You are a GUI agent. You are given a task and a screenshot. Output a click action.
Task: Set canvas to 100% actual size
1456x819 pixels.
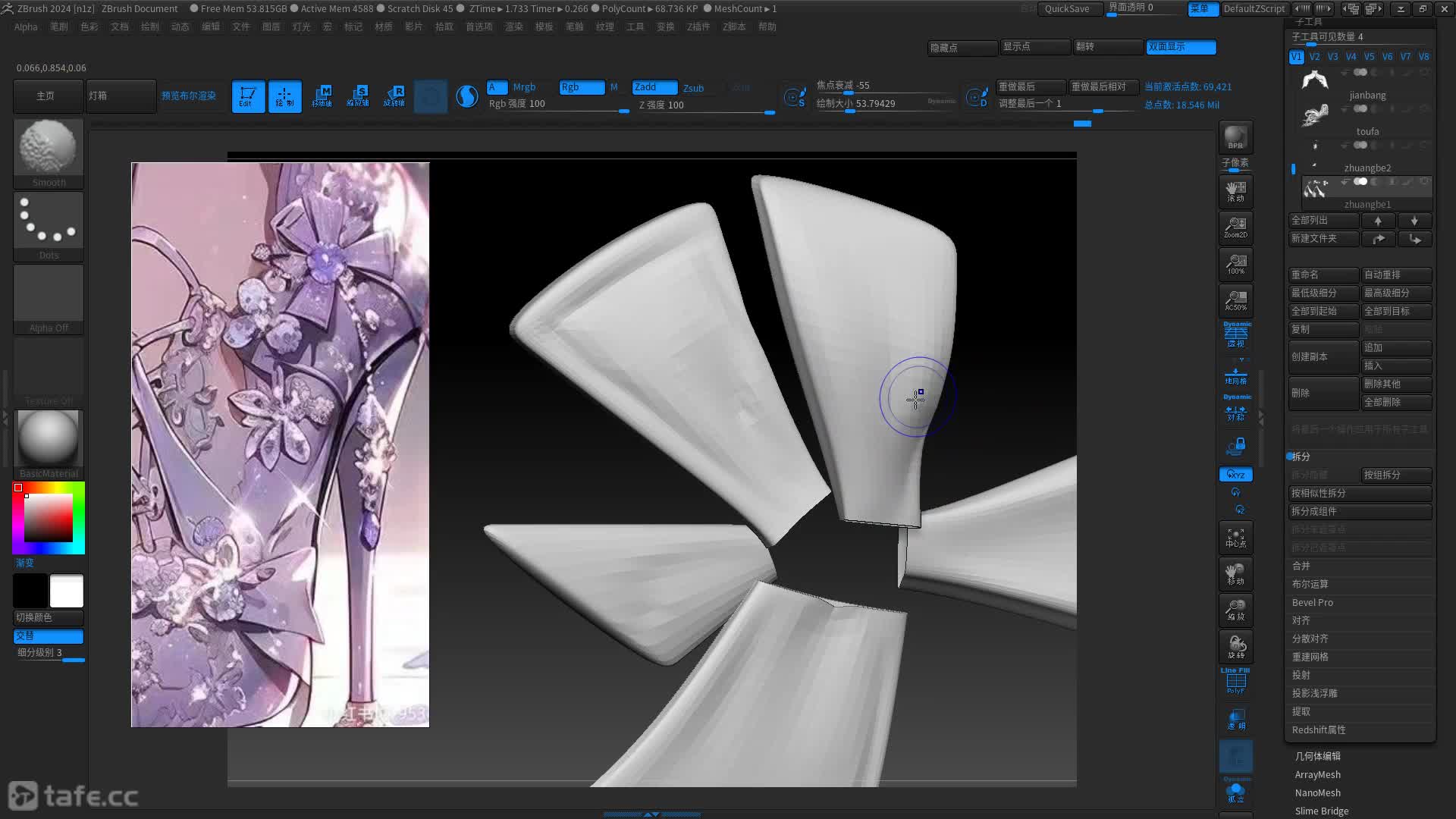coord(1235,264)
